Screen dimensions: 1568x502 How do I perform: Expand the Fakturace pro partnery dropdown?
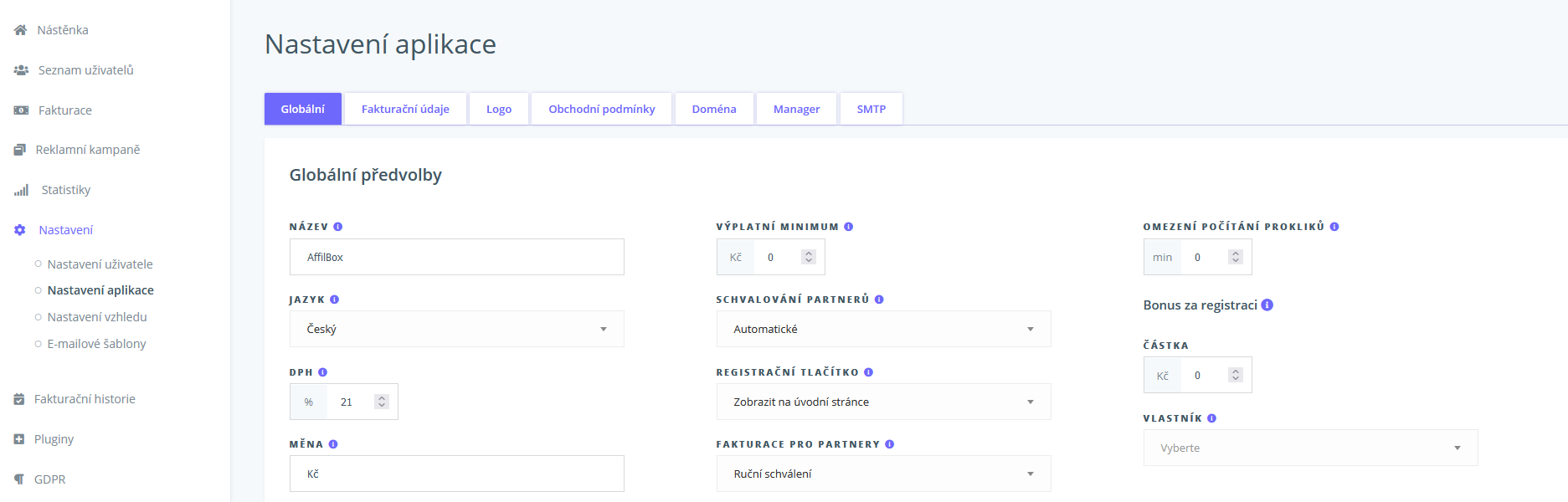(883, 474)
